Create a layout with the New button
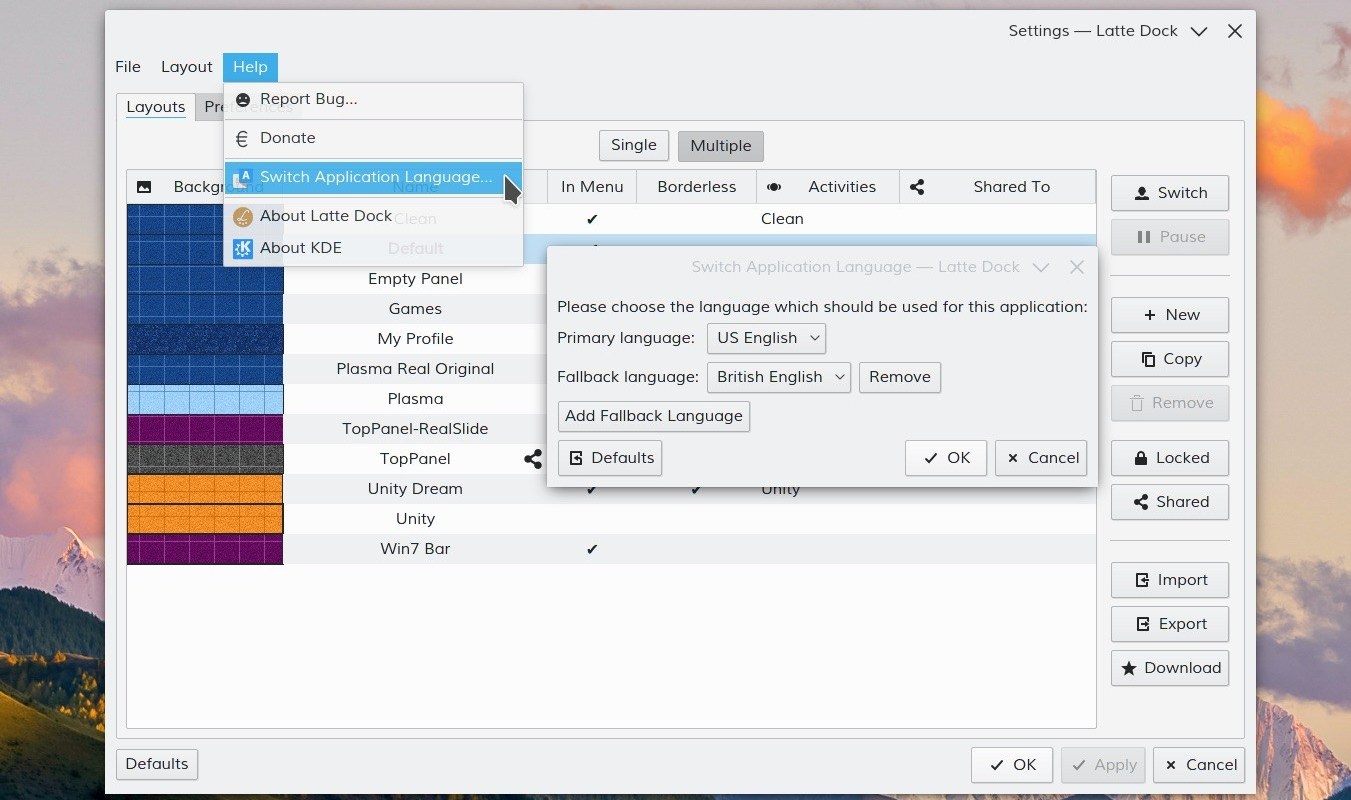 click(x=1170, y=315)
